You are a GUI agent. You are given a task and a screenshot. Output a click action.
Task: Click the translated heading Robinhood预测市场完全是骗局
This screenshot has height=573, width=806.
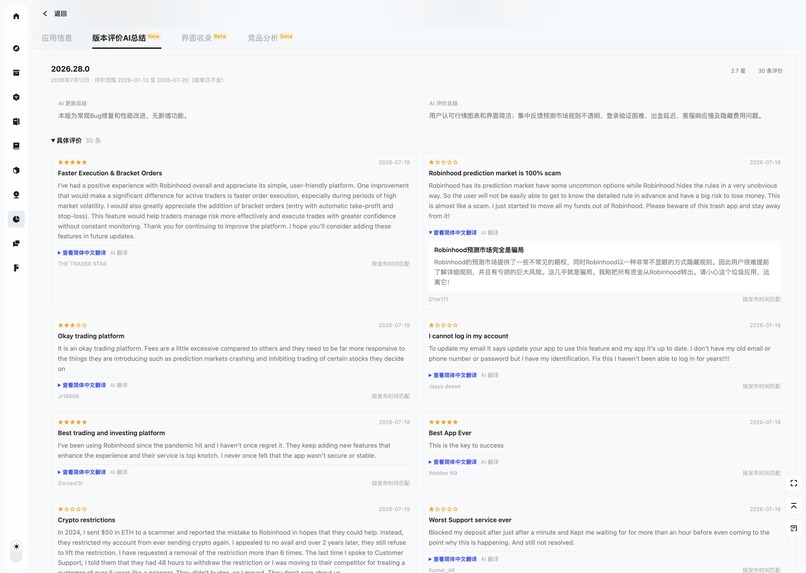(479, 250)
